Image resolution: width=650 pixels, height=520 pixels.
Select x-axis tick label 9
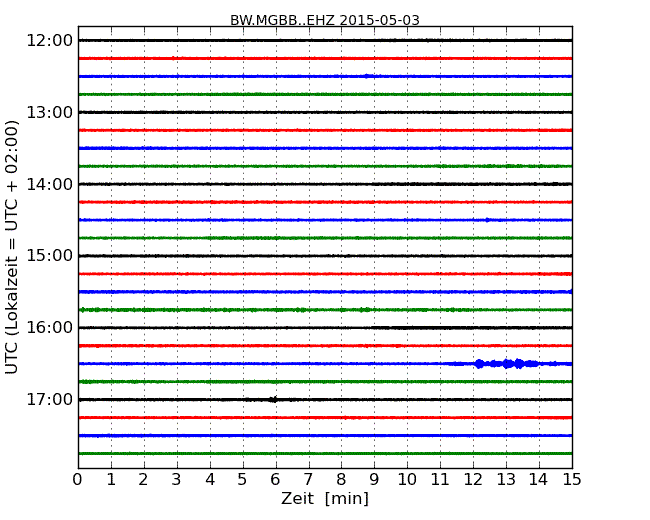pyautogui.click(x=374, y=480)
